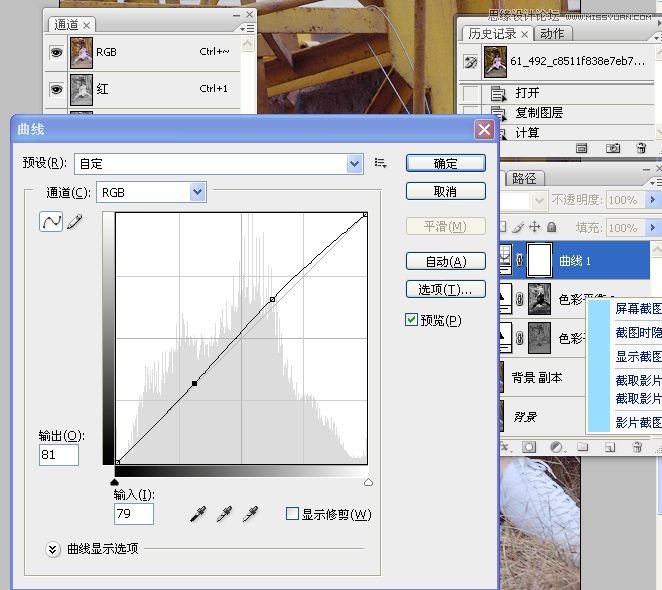Add layer mask icon in Layers panel
The width and height of the screenshot is (662, 590).
[x=529, y=447]
